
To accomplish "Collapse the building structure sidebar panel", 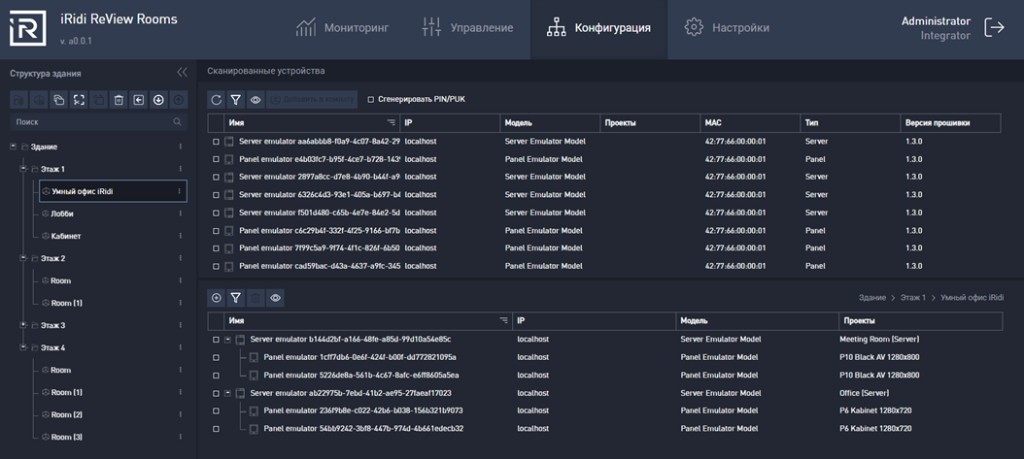I will point(182,72).
